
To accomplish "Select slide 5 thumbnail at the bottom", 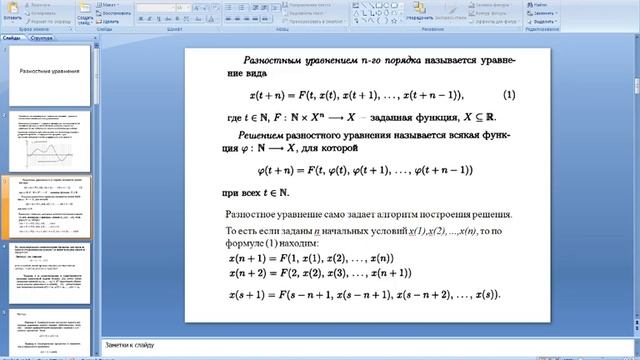I will coord(49,332).
